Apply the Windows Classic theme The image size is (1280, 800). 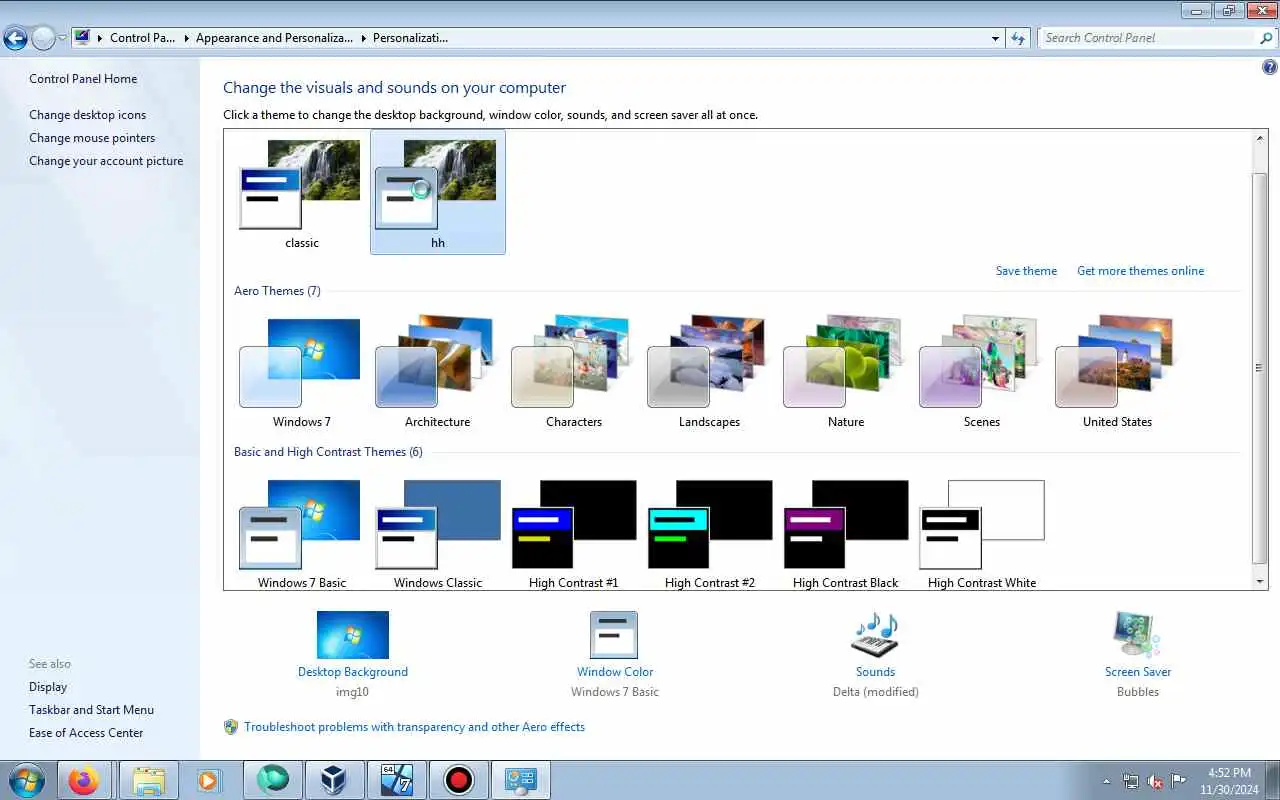click(437, 533)
